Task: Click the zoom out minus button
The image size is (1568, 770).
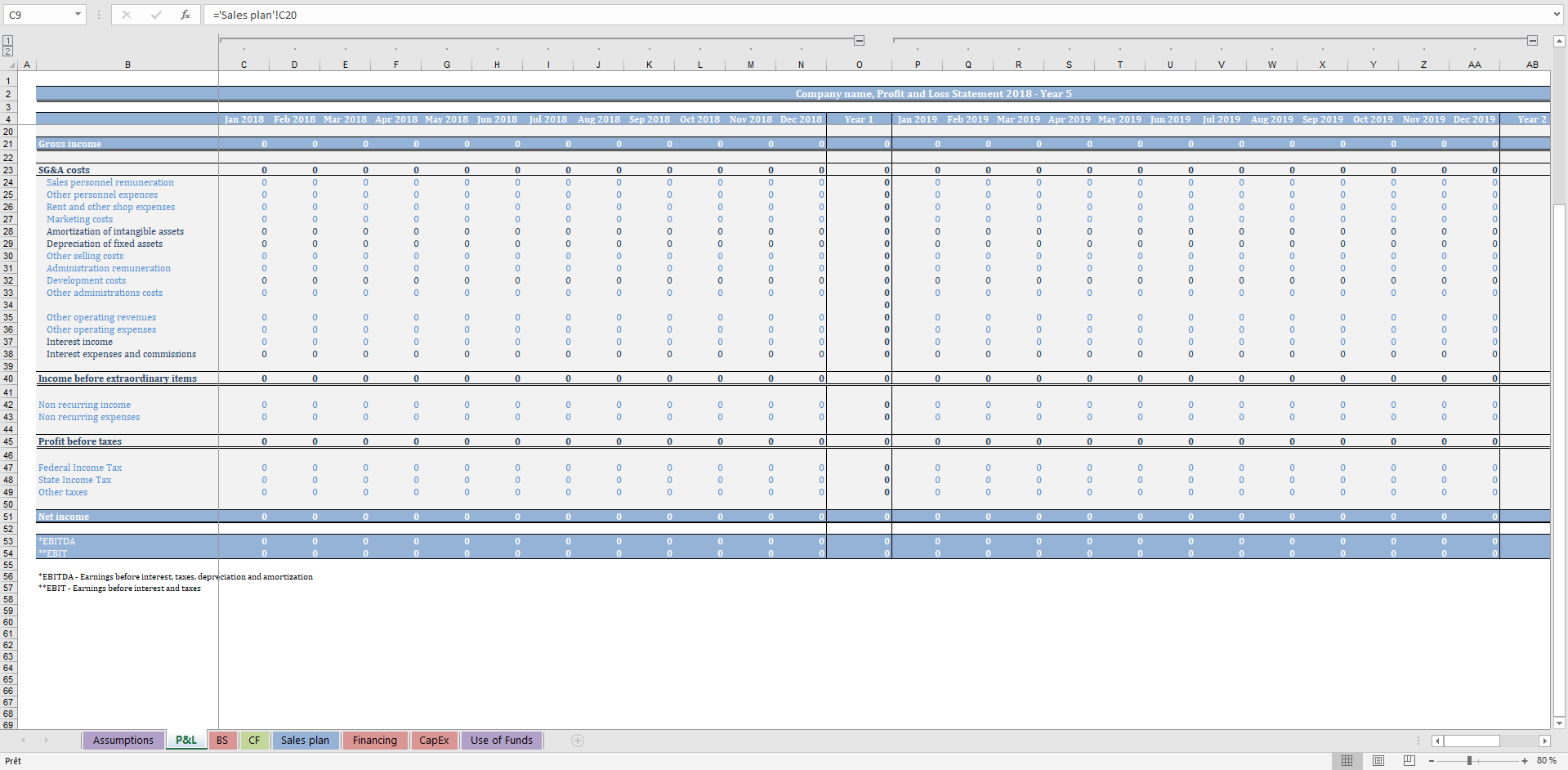Action: (1432, 761)
